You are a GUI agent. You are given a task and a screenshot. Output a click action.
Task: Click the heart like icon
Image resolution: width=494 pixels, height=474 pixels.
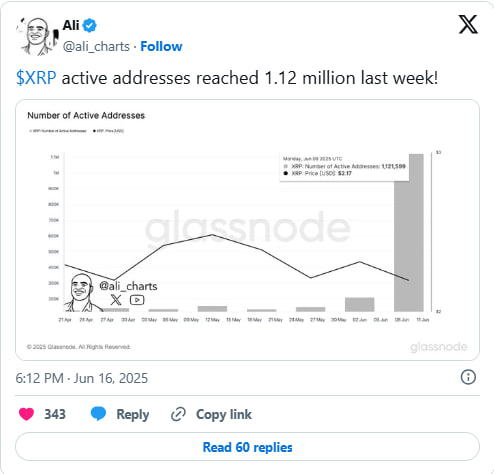pos(26,414)
